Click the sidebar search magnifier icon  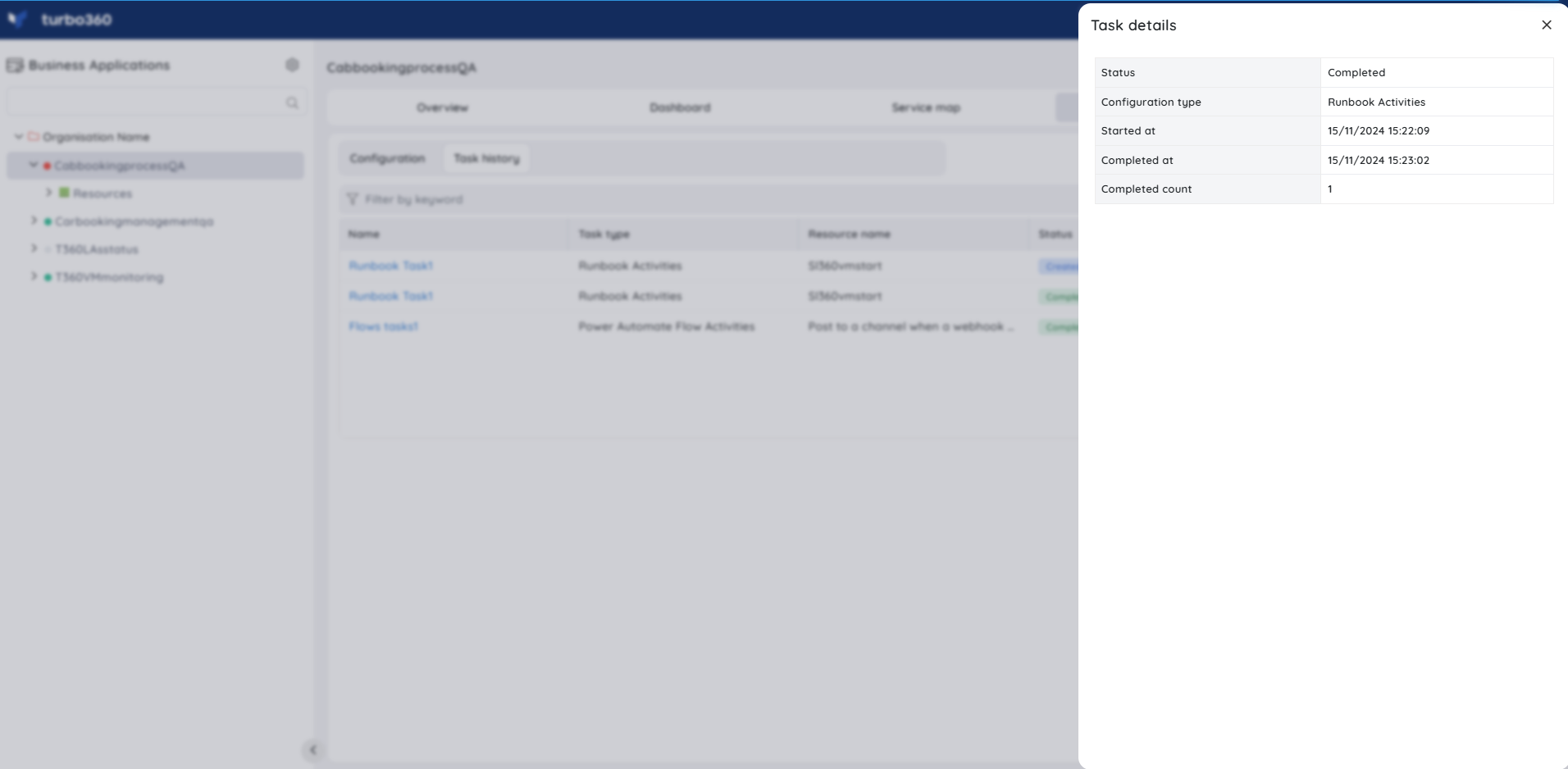292,102
